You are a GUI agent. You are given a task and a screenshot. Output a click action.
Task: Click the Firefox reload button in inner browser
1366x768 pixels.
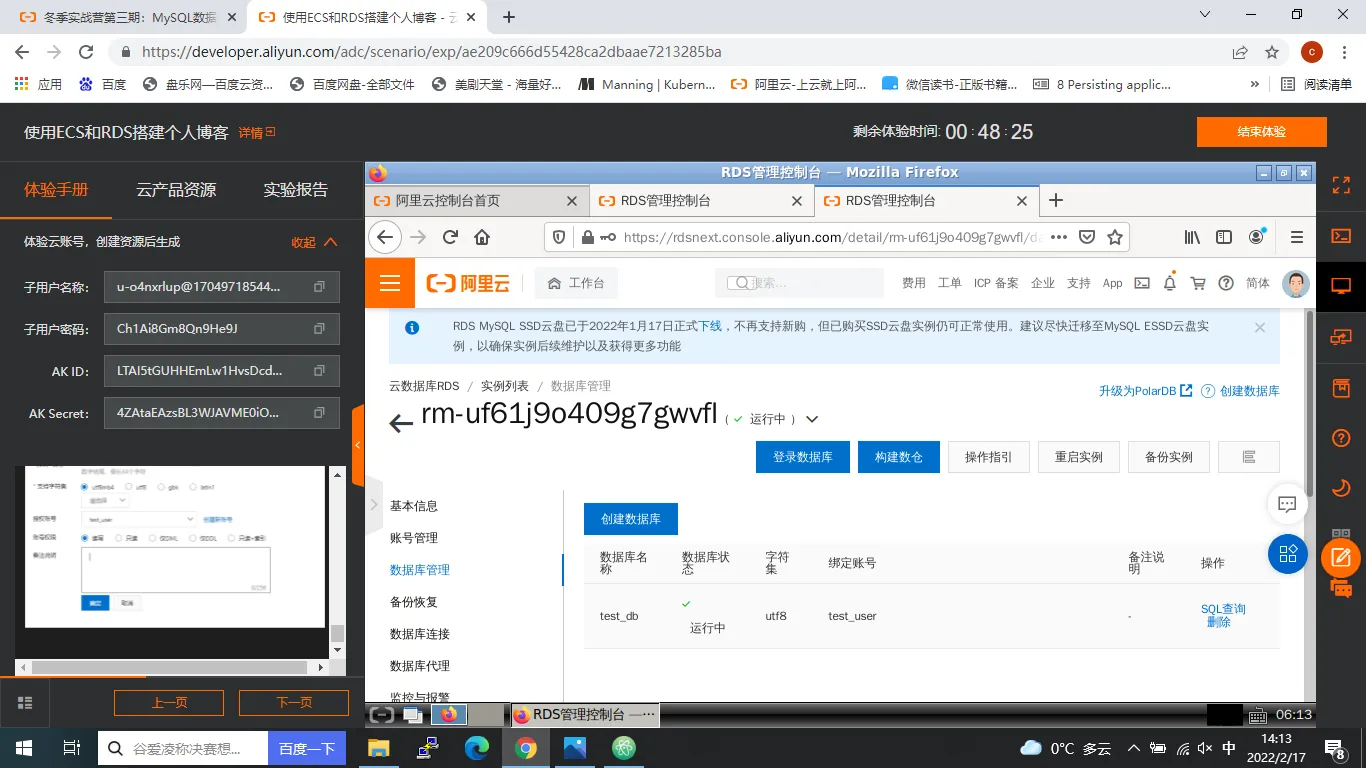(x=450, y=237)
